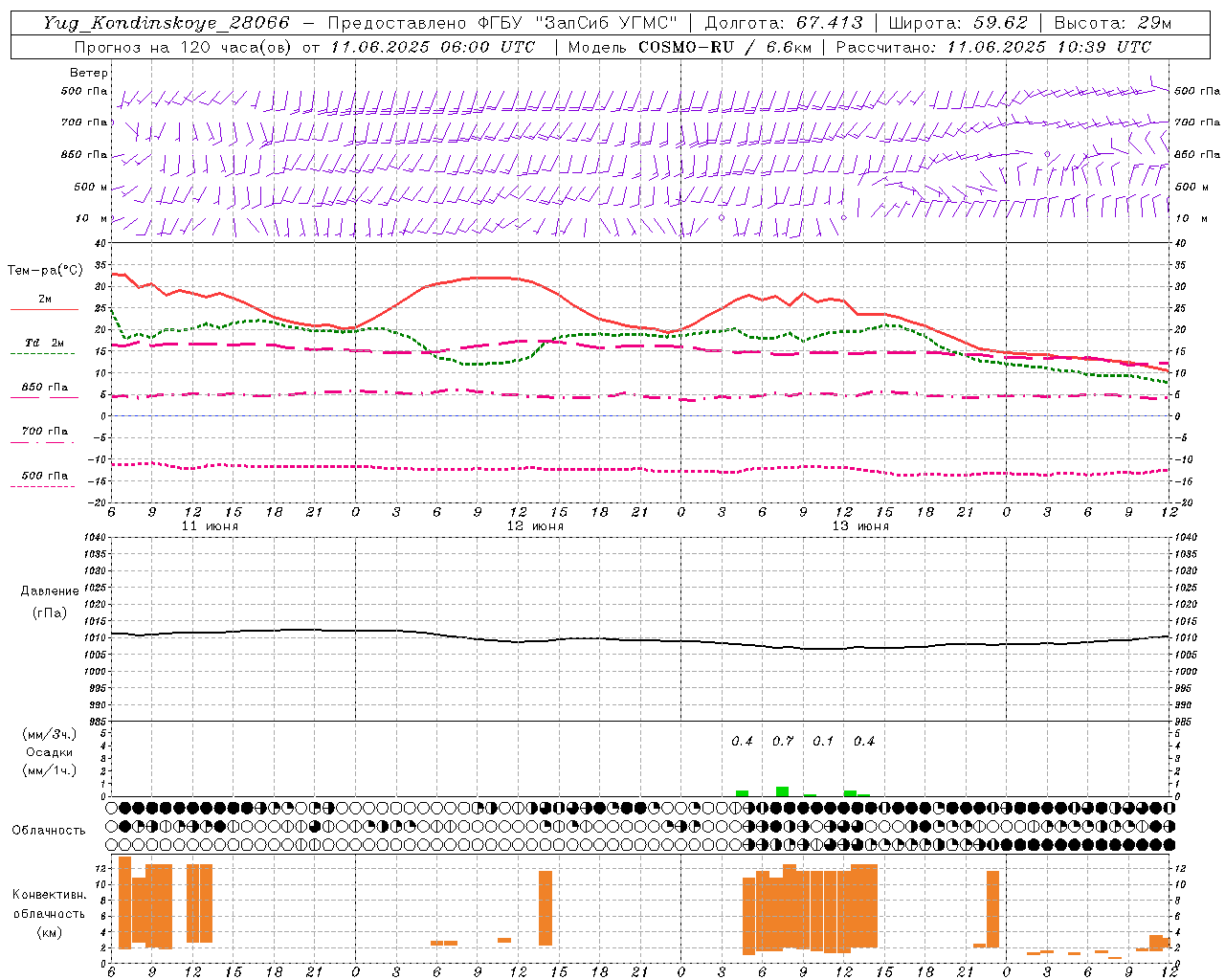The height and width of the screenshot is (980, 1225).
Task: Click the 12 июня date label
Action: [536, 526]
